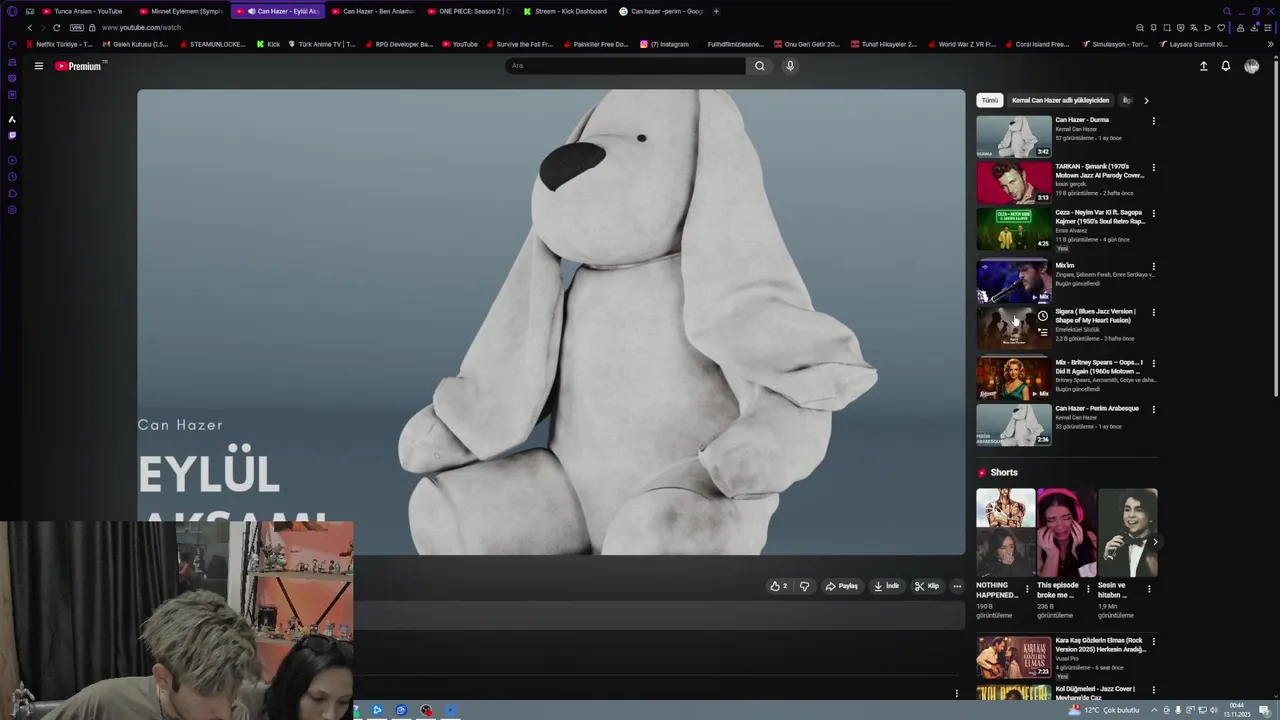Open options for Mix - Britney Spears

pyautogui.click(x=1153, y=363)
